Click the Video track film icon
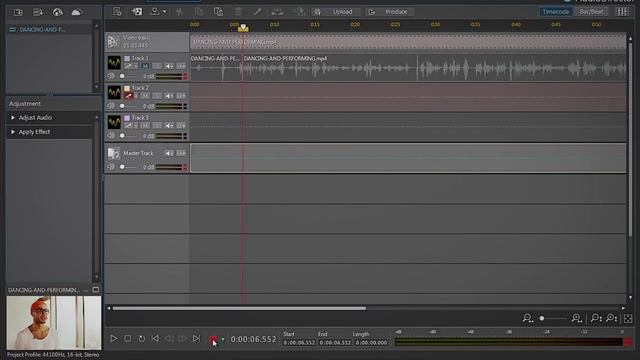Image resolution: width=640 pixels, height=360 pixels. [x=113, y=42]
